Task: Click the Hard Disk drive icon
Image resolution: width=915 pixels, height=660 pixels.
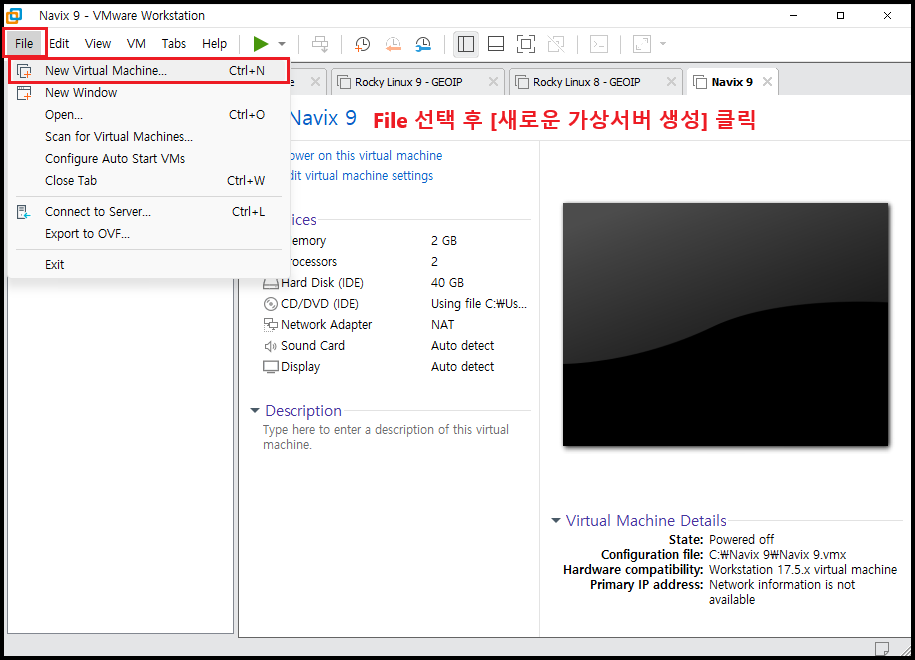Action: pos(271,284)
